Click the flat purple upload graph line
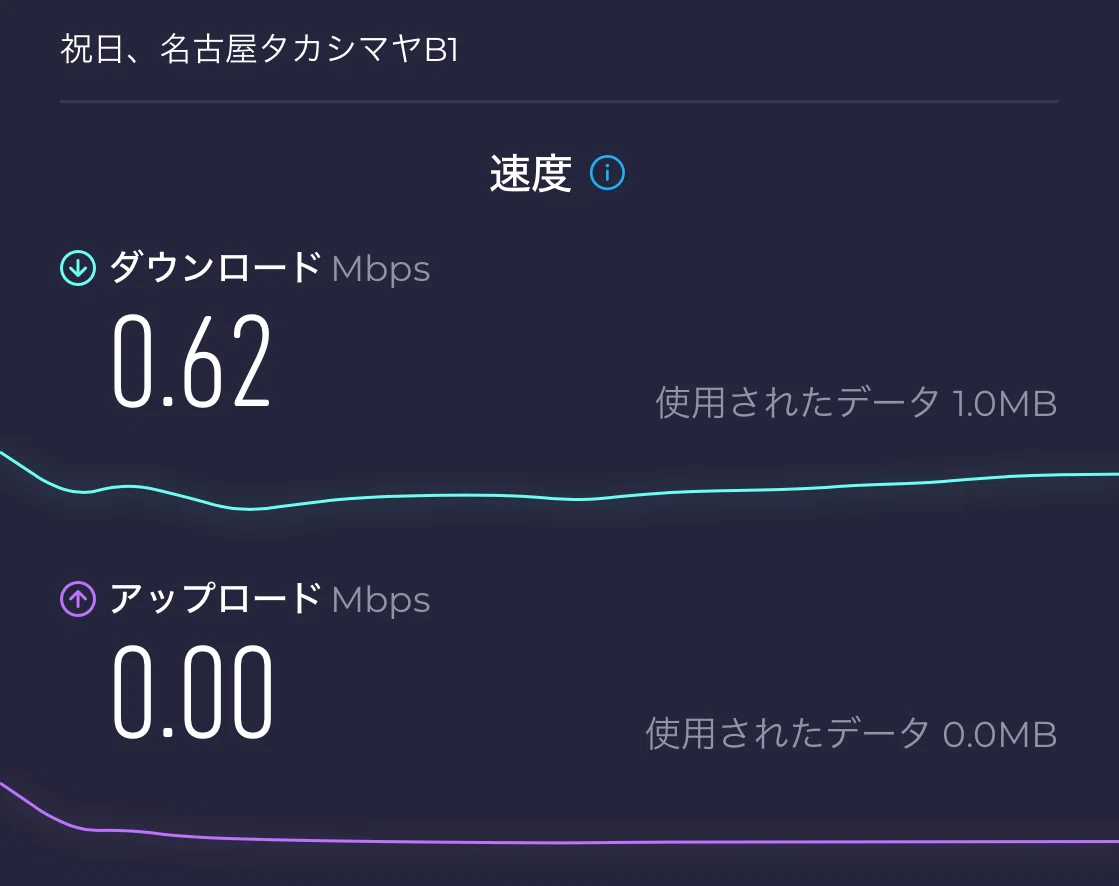 point(642,842)
